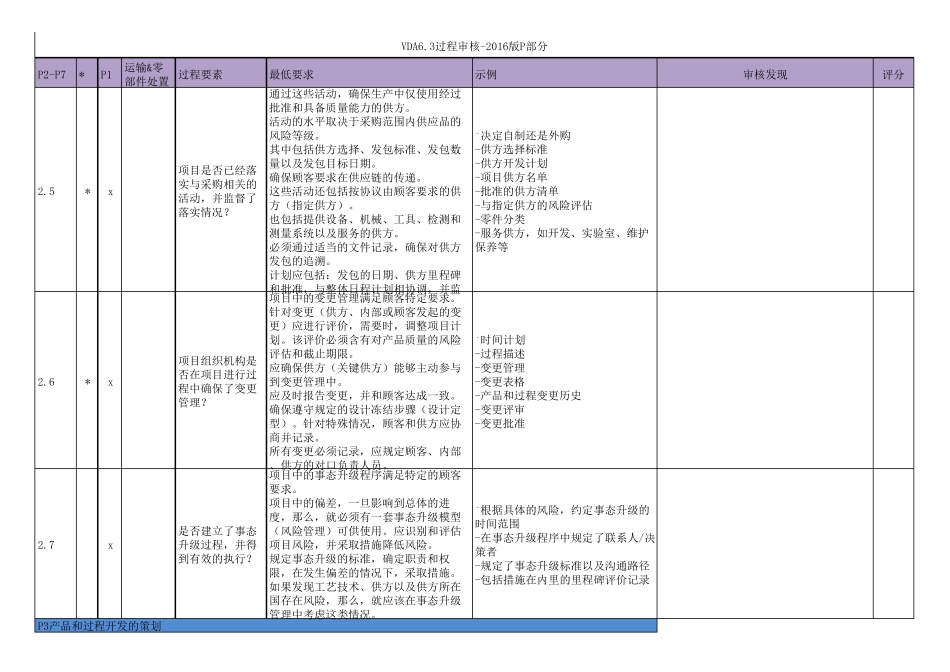Click the 过程要素 column header
The width and height of the screenshot is (950, 672).
point(221,73)
